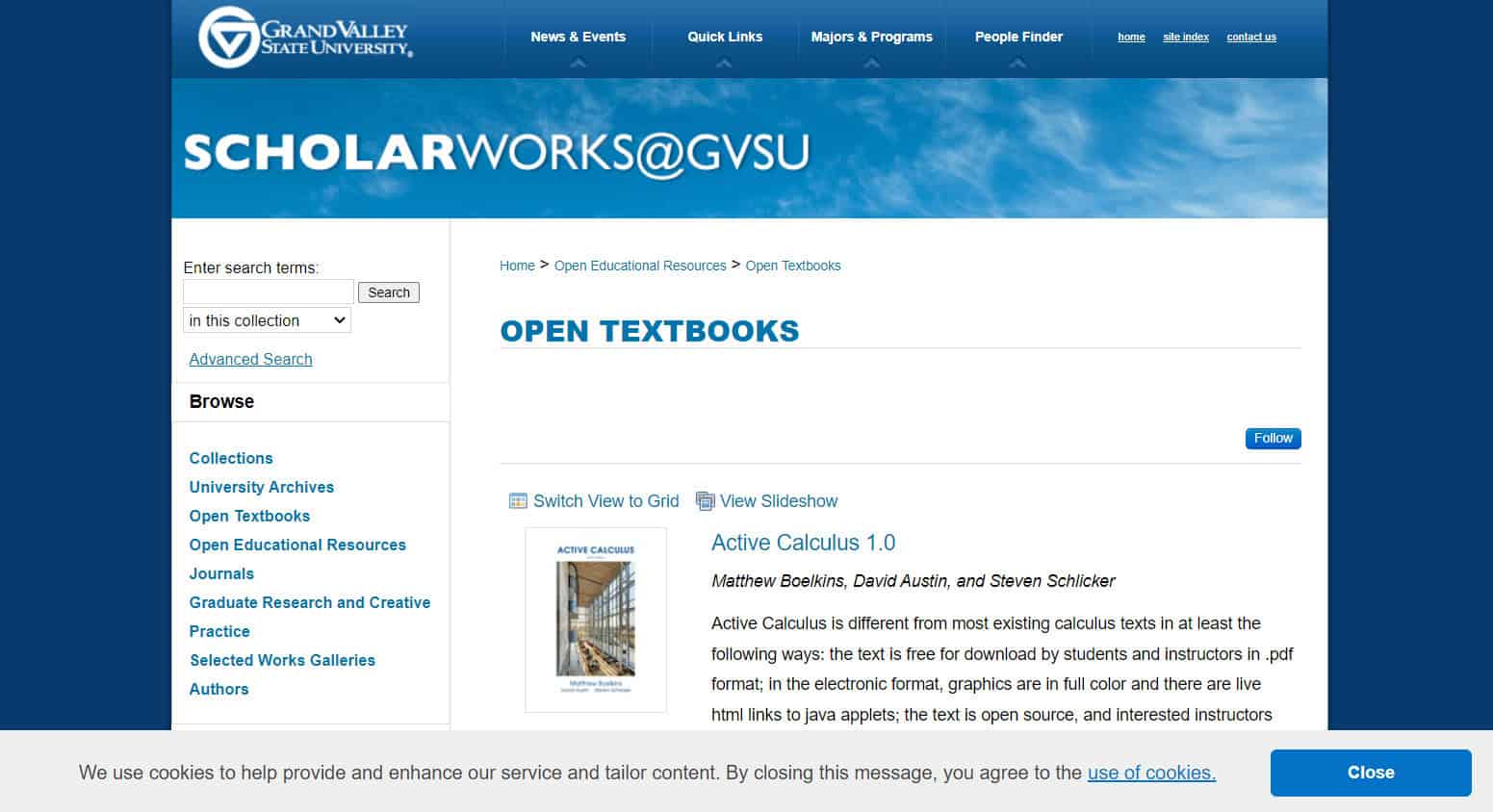Open Open Textbooks in sidebar
This screenshot has width=1493, height=812.
[249, 516]
